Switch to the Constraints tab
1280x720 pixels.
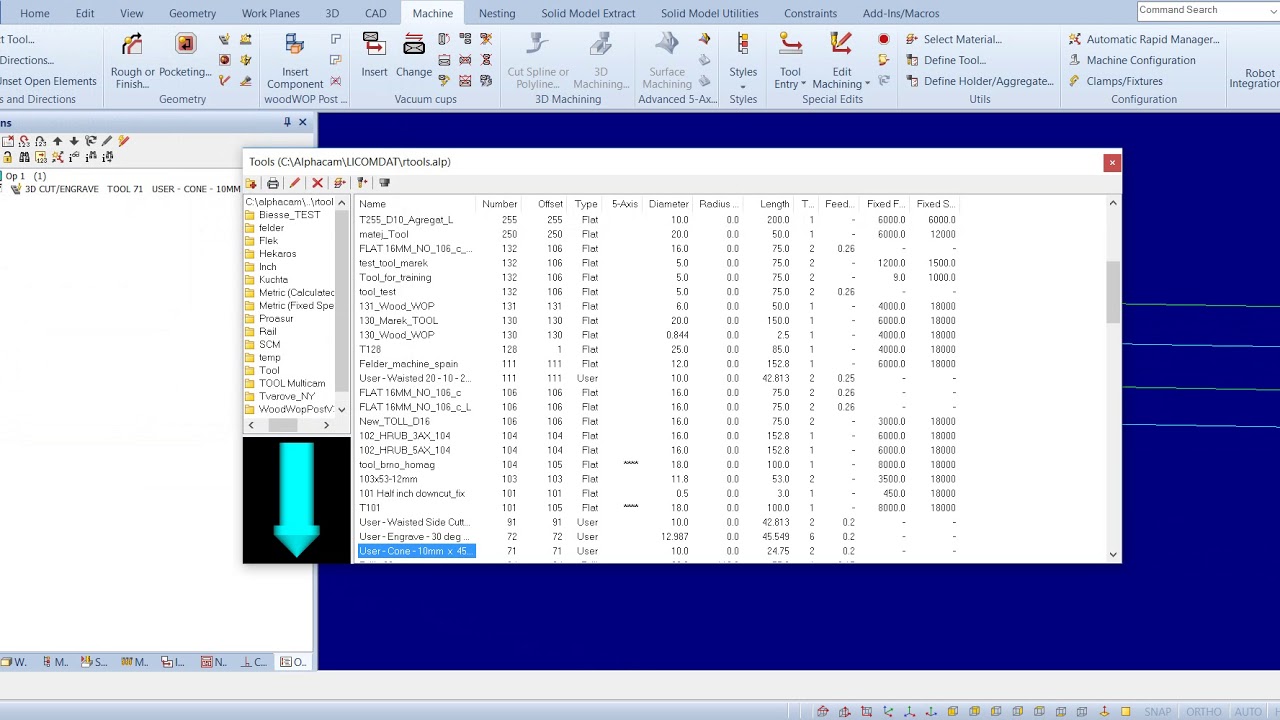[810, 13]
